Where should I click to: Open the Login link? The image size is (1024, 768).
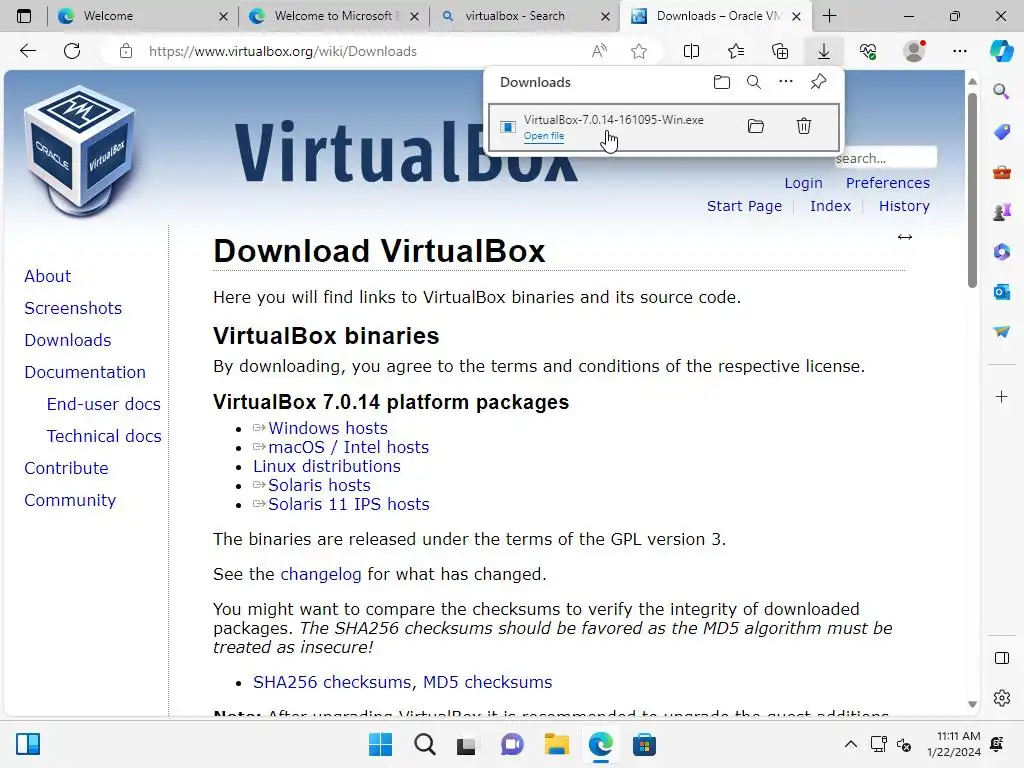click(803, 183)
